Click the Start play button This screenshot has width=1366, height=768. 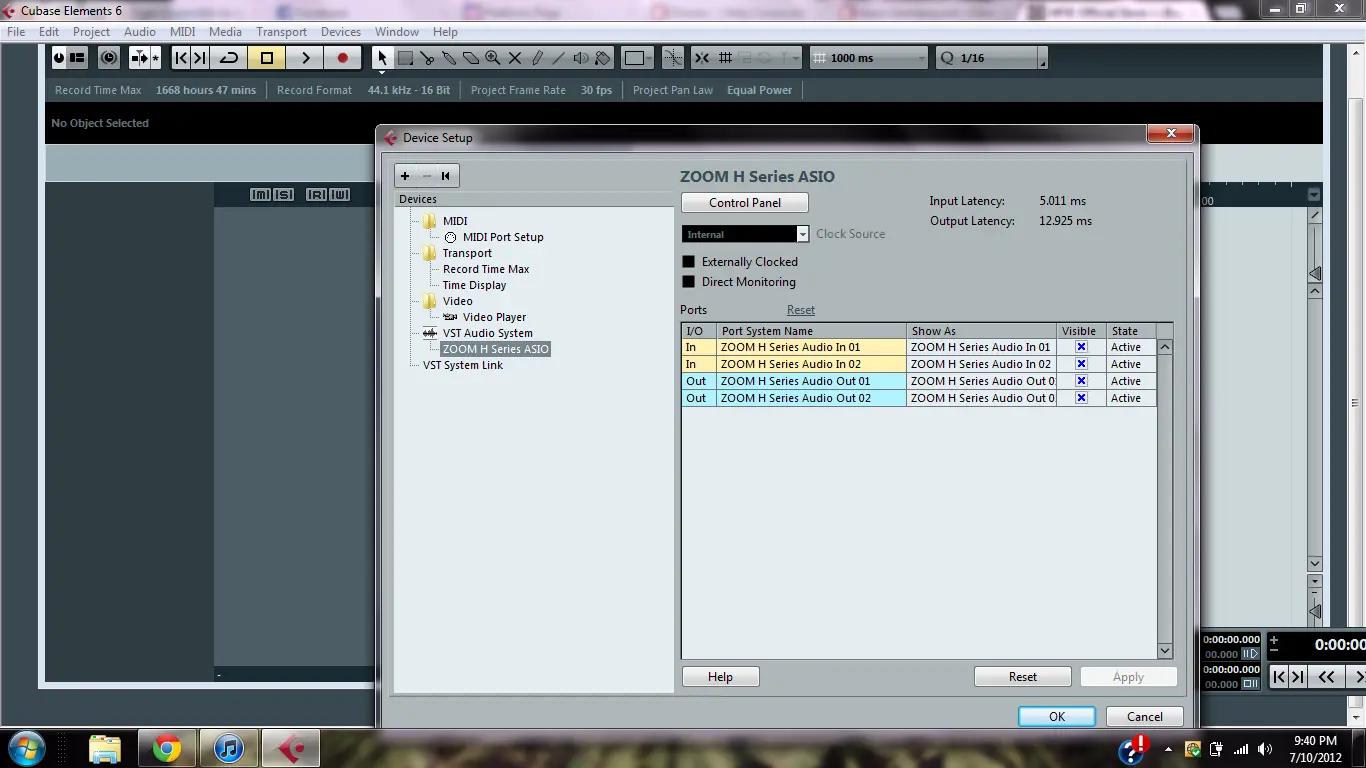(305, 58)
